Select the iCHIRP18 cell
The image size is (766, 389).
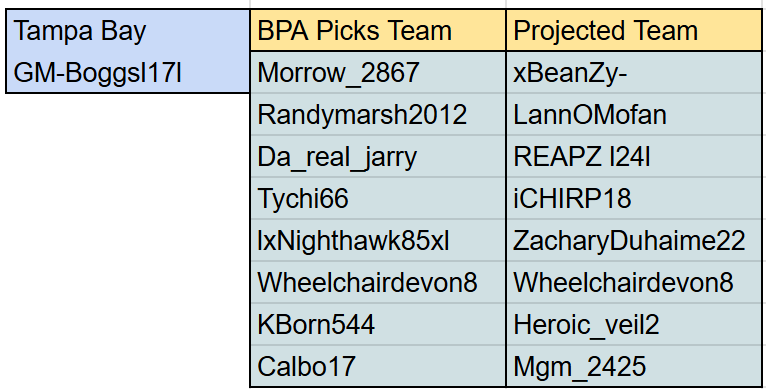(x=634, y=198)
